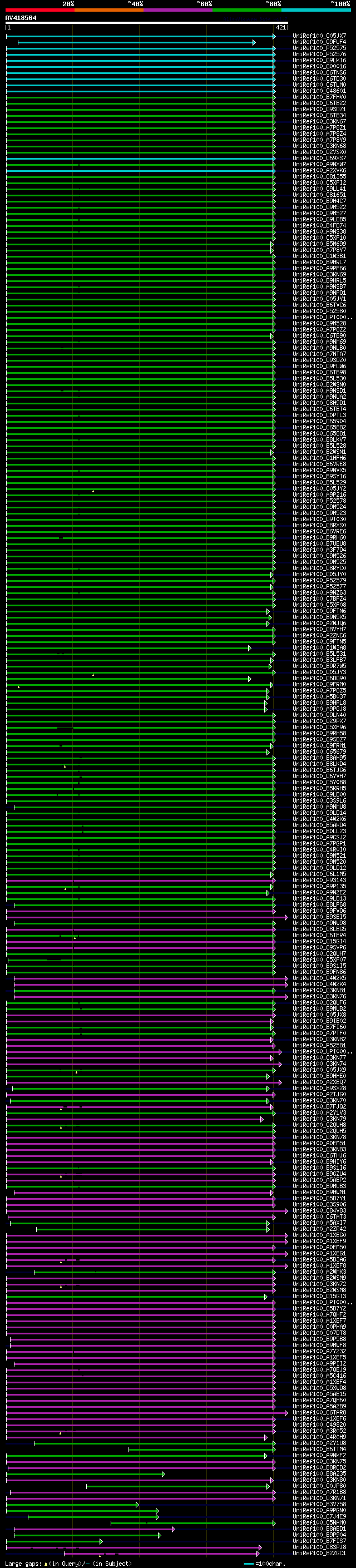This screenshot has width=356, height=1568.
Task: Open hit UniRef100_Q9FUF4
Action: pos(319,43)
